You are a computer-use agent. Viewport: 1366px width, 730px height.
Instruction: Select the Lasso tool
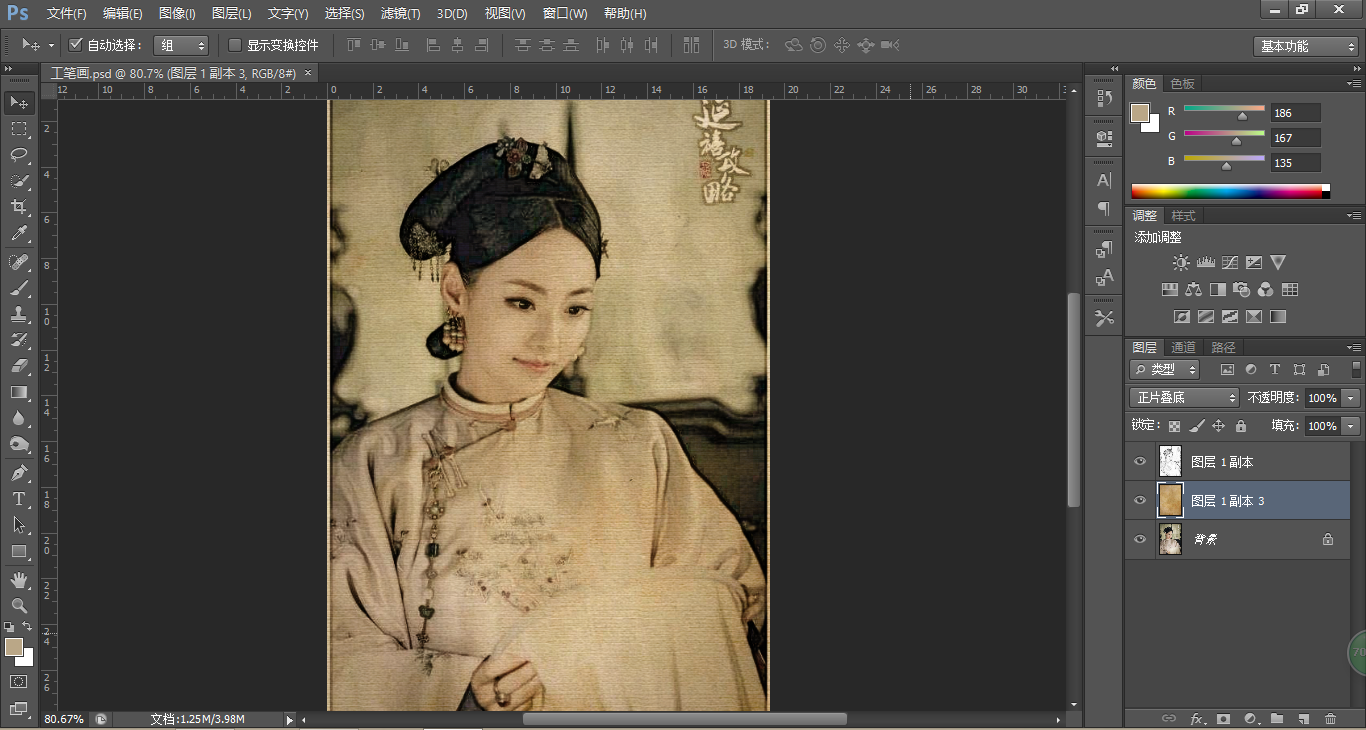[x=19, y=155]
